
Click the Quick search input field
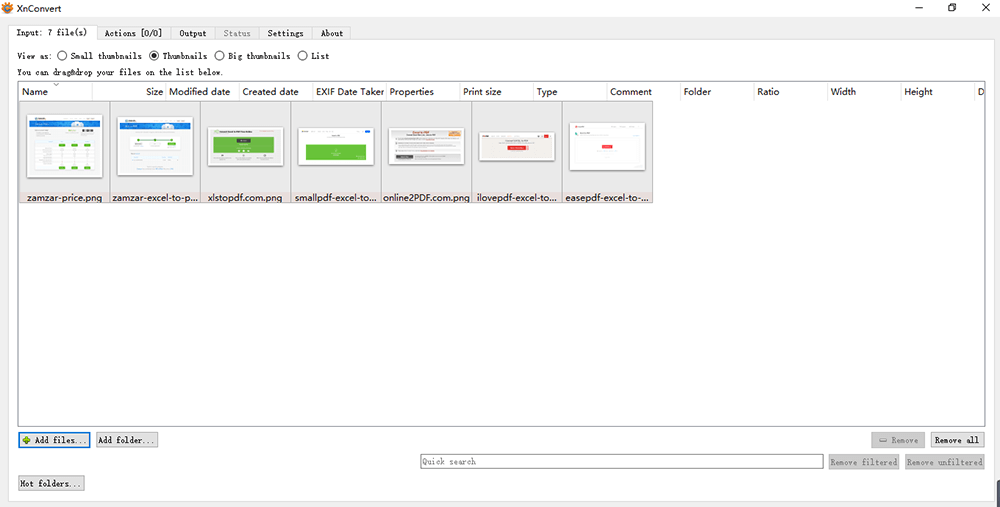(621, 462)
